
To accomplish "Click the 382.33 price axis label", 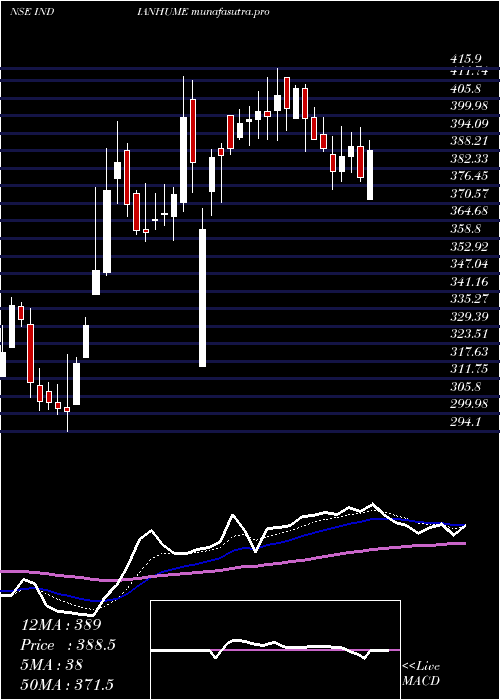I will pyautogui.click(x=468, y=159).
